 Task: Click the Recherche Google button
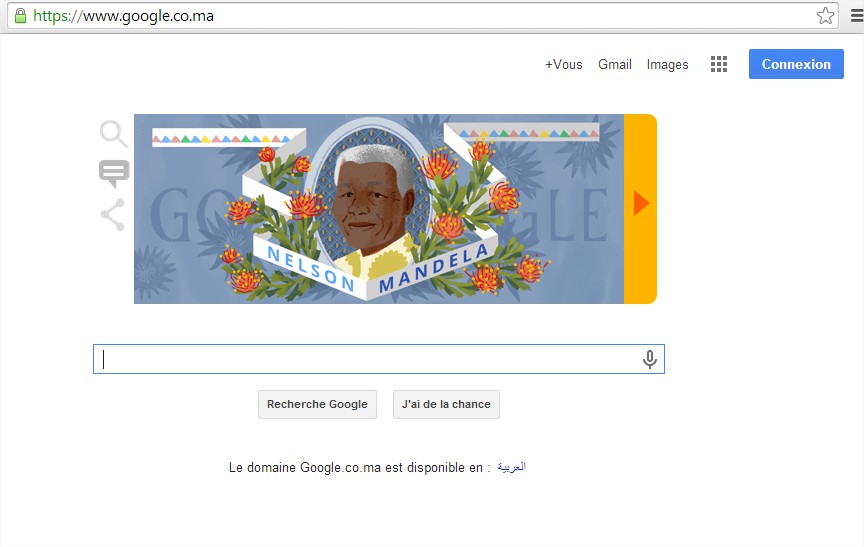[x=317, y=404]
